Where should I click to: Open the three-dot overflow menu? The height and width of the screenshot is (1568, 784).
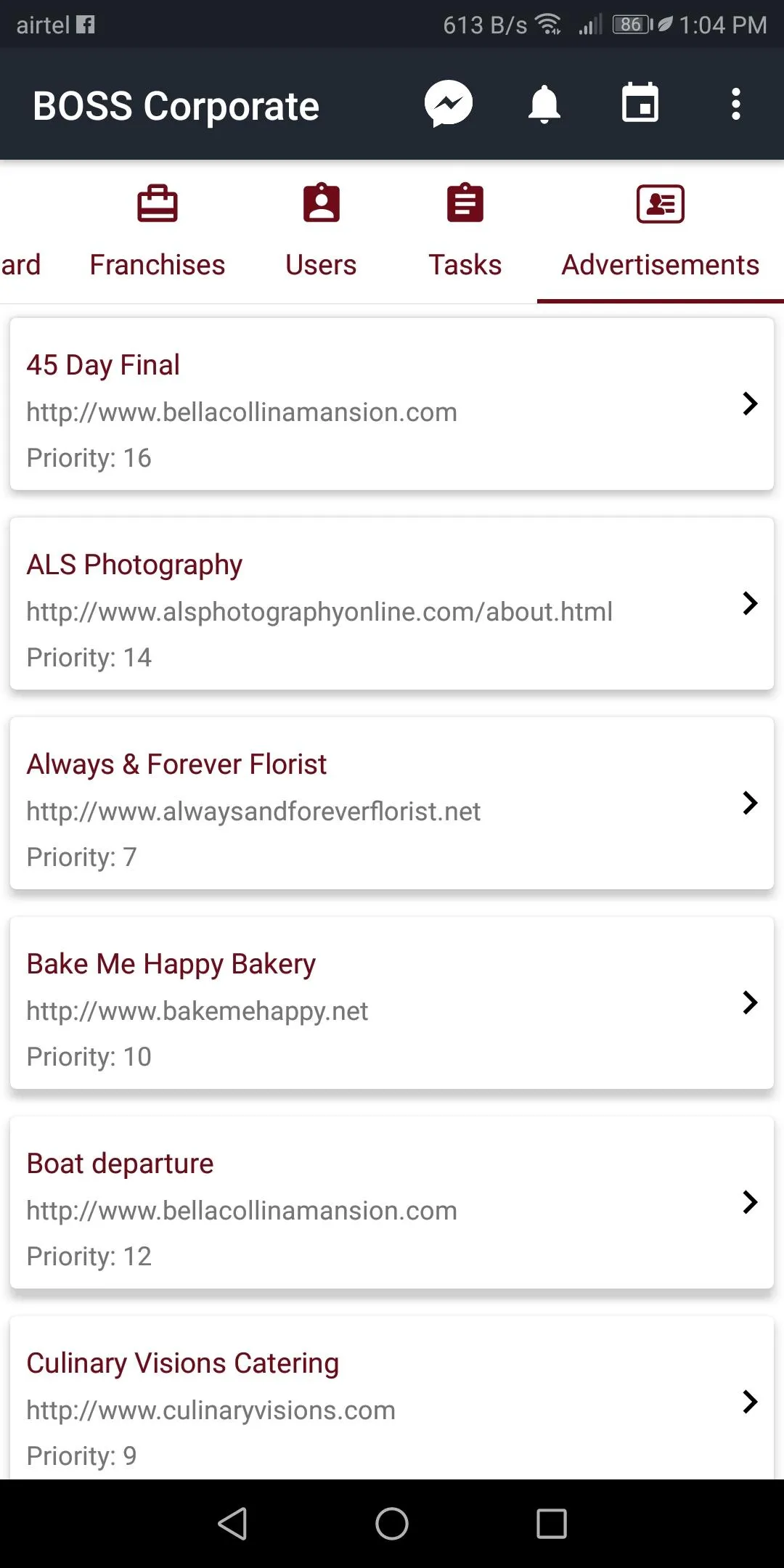pyautogui.click(x=735, y=104)
